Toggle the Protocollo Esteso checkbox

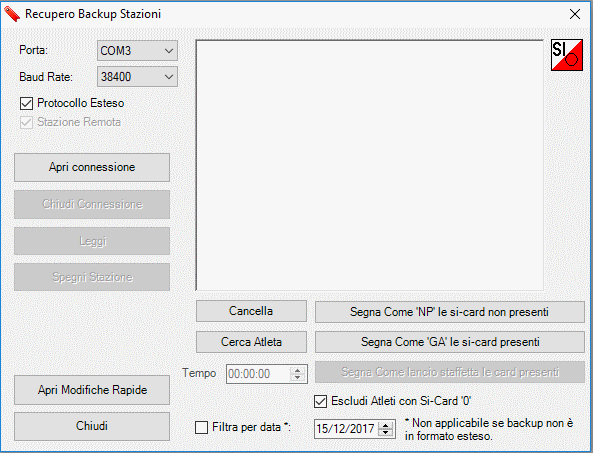[26, 103]
